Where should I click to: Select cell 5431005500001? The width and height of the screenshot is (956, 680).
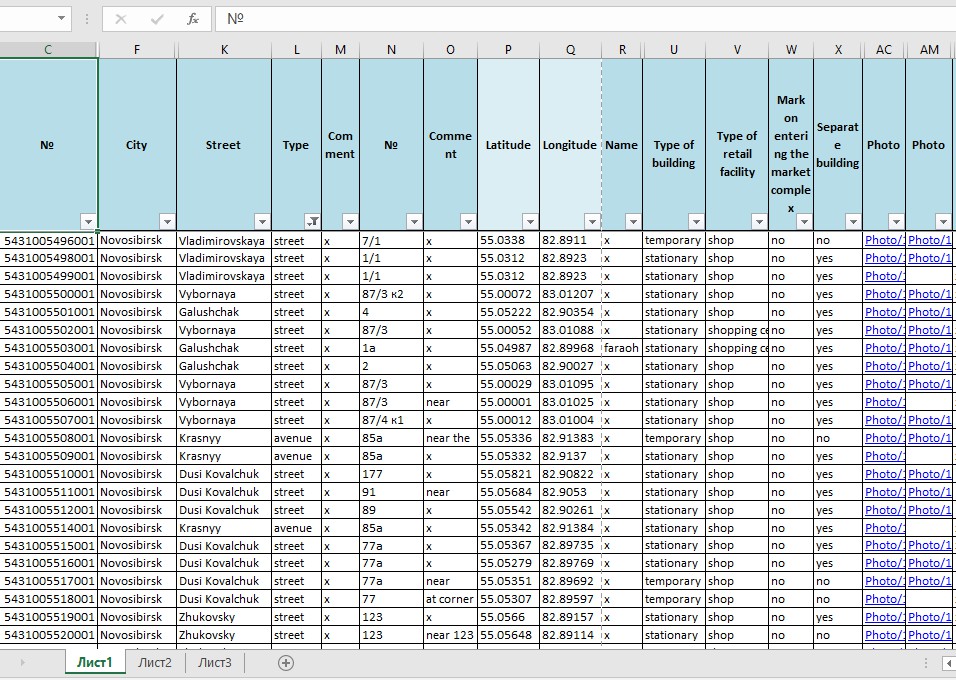click(x=49, y=294)
